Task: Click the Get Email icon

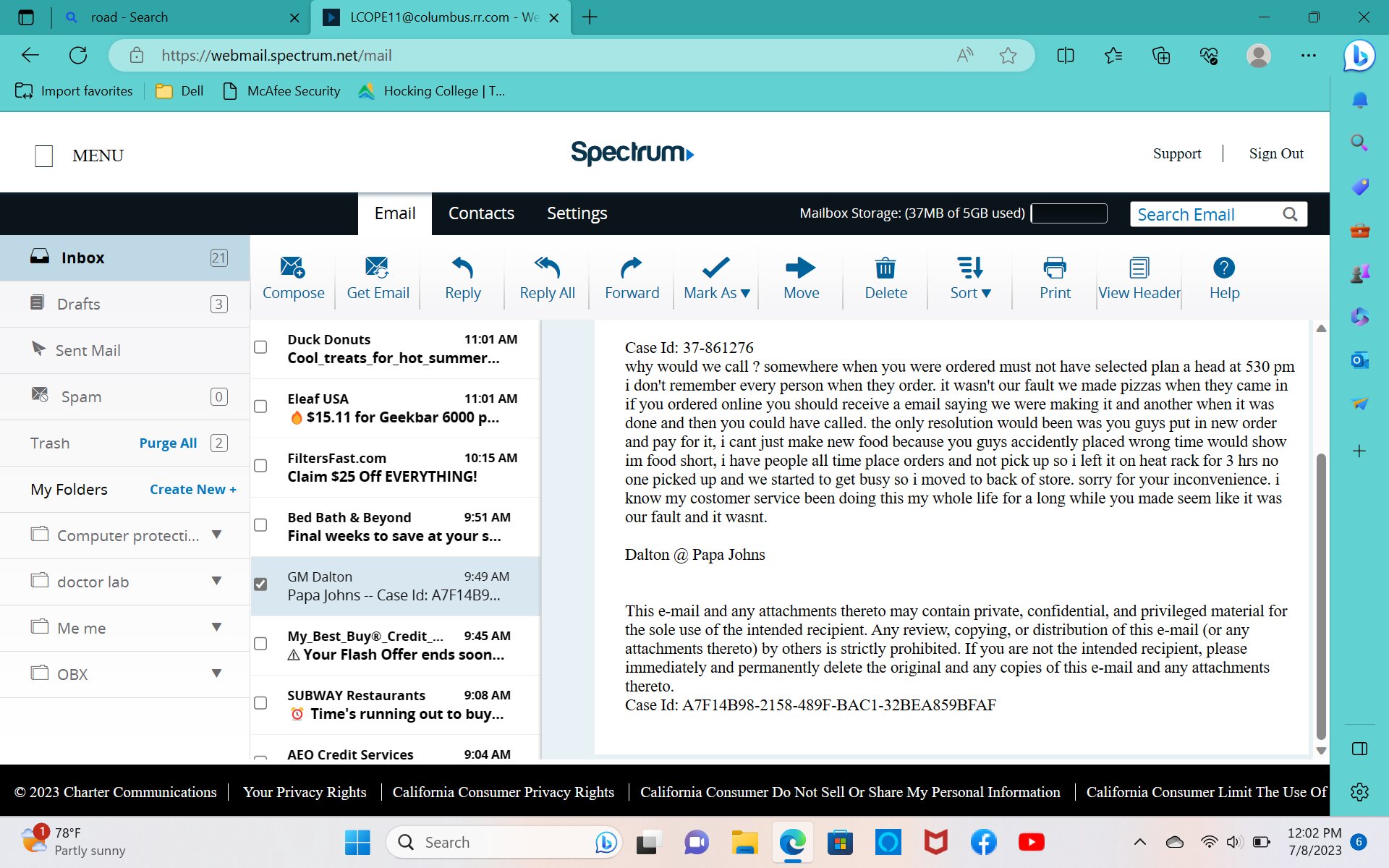Action: coord(377,268)
